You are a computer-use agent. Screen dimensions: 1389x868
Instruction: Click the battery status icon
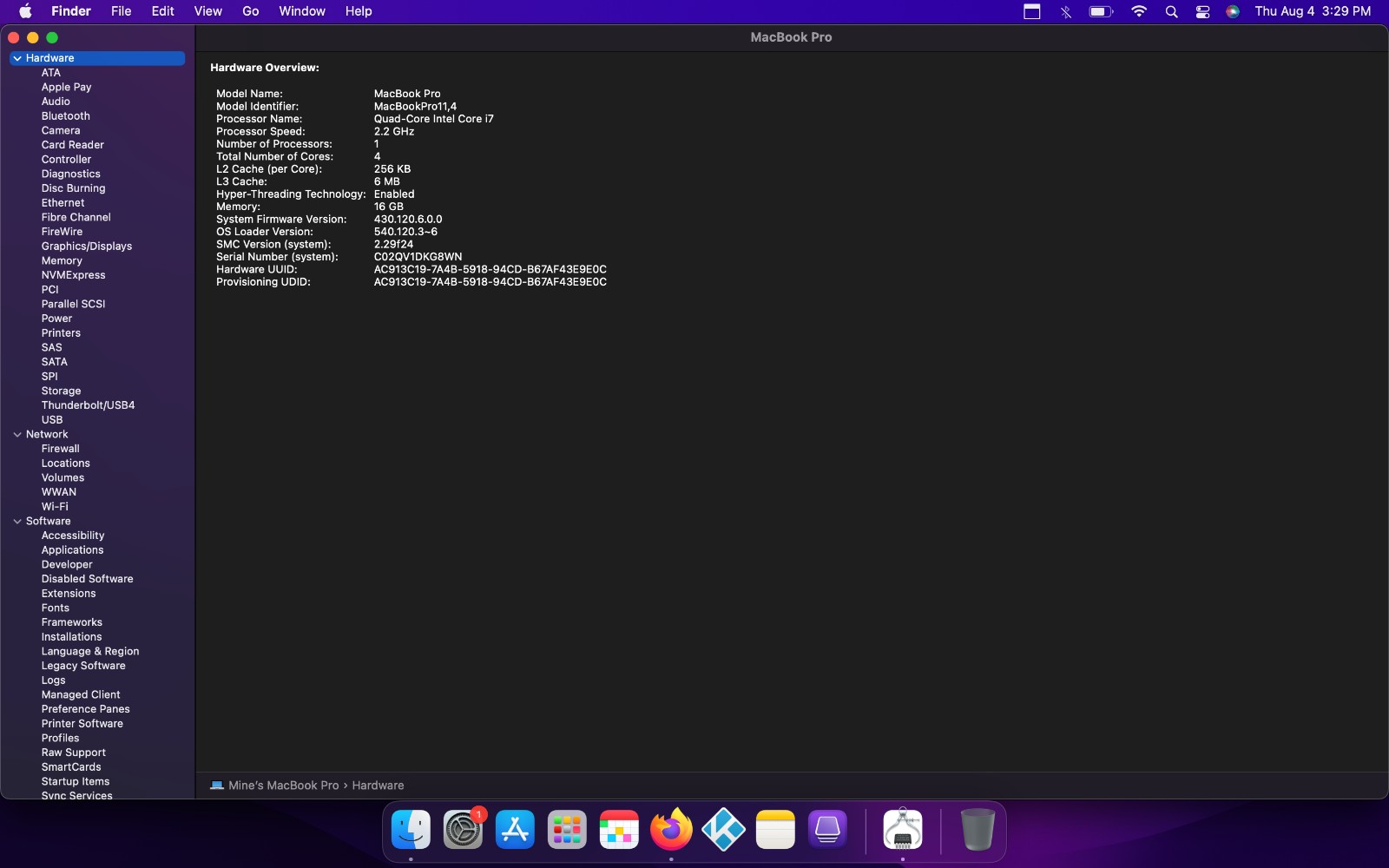point(1101,11)
